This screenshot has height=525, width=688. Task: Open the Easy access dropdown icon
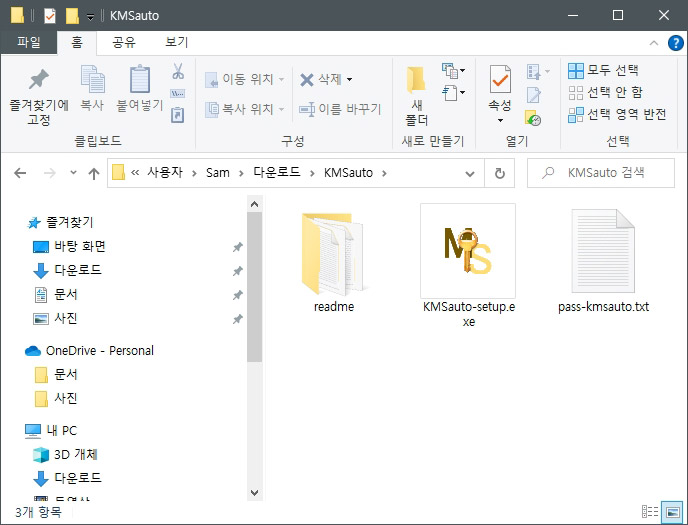point(453,93)
